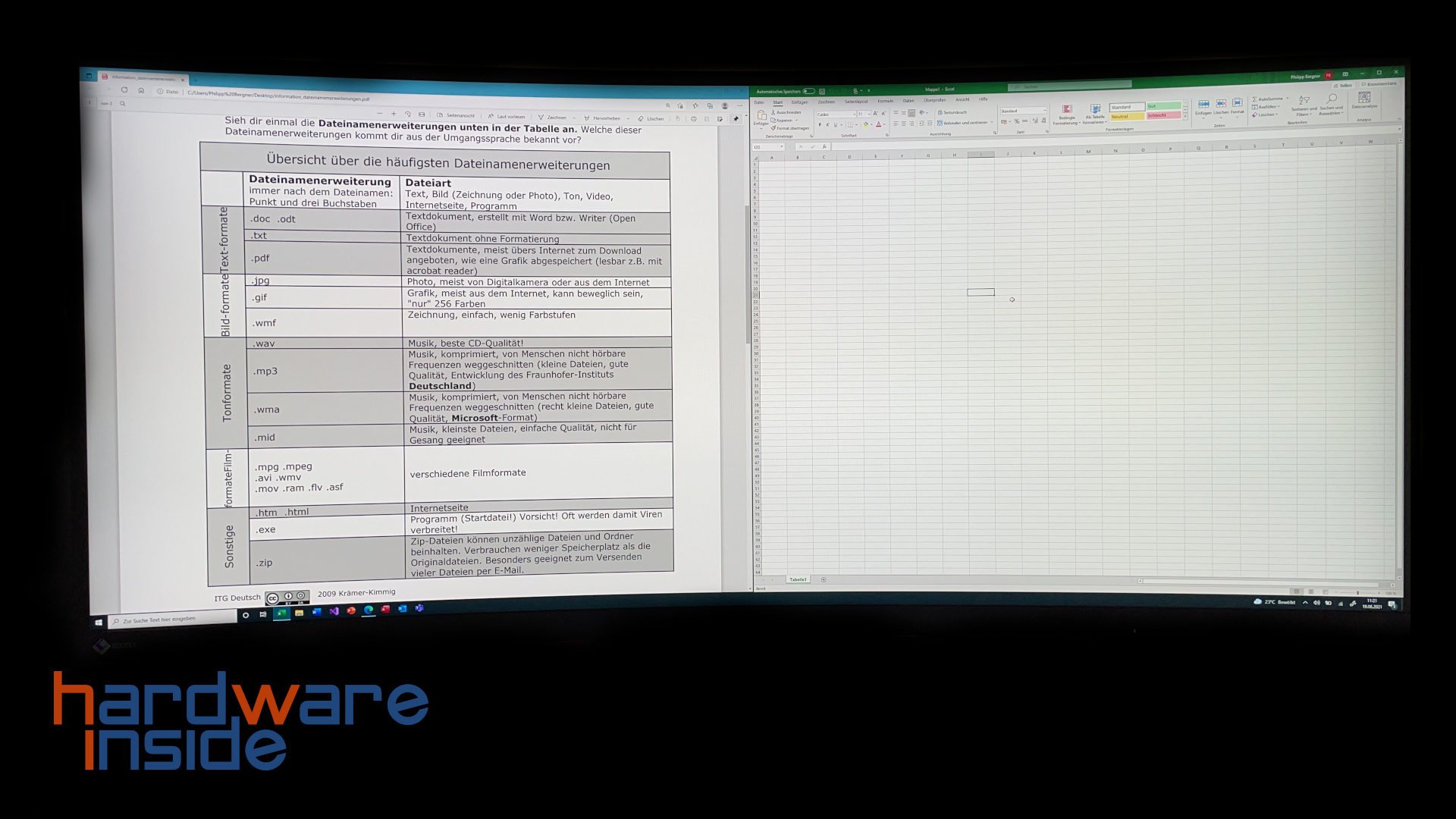
Task: Zoom out the PDF with minus icon
Action: 380,112
